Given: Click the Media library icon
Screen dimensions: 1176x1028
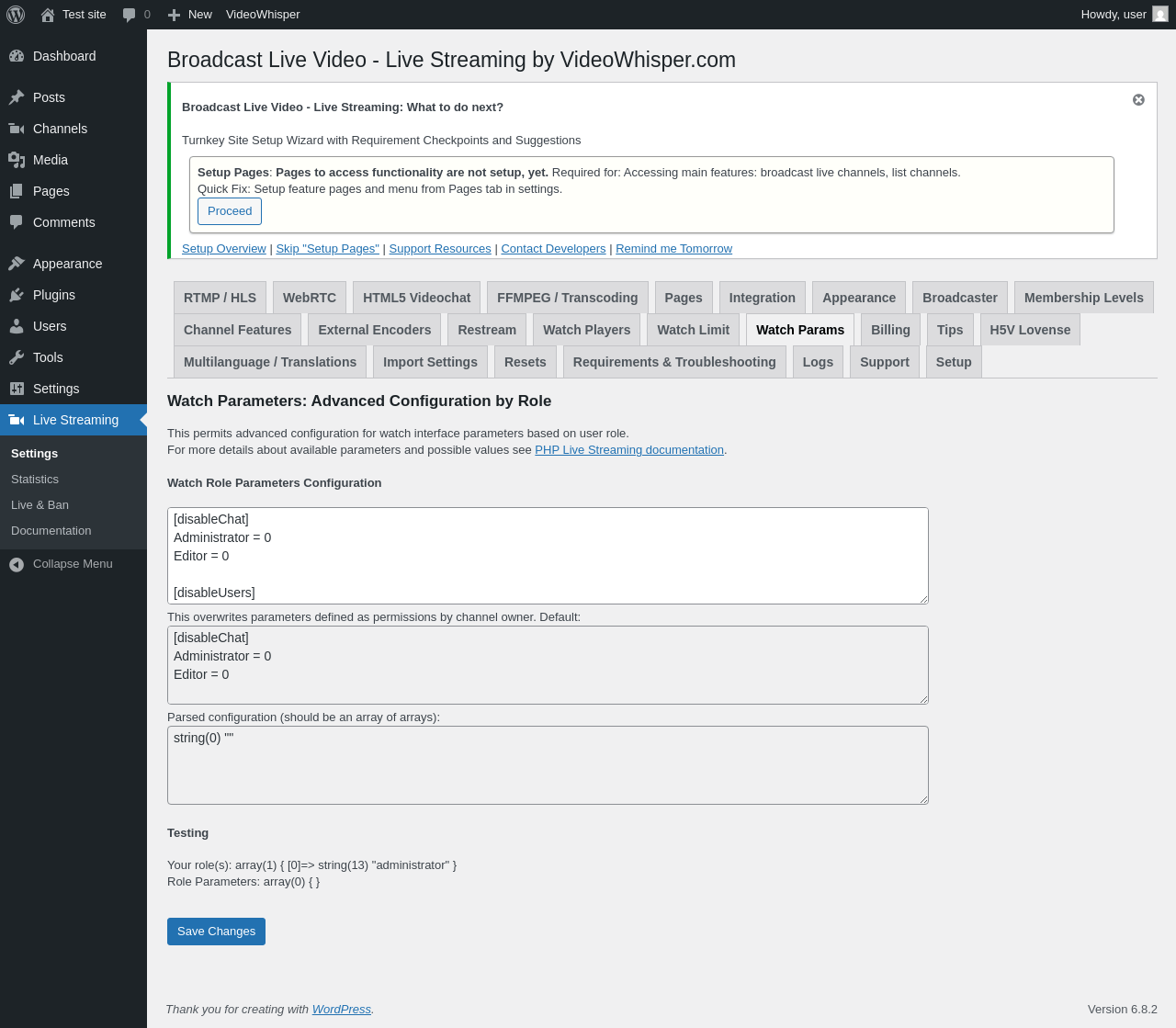Looking at the screenshot, I should pos(17,160).
